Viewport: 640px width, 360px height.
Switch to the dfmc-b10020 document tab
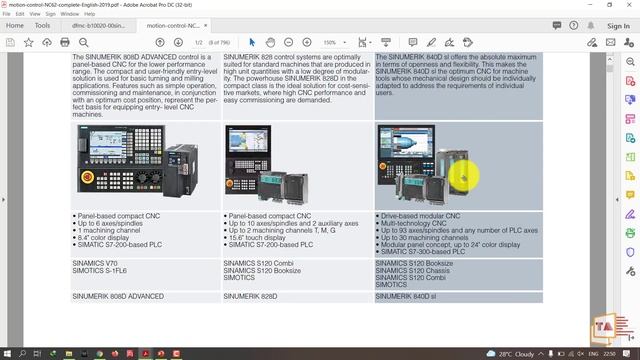click(x=98, y=25)
